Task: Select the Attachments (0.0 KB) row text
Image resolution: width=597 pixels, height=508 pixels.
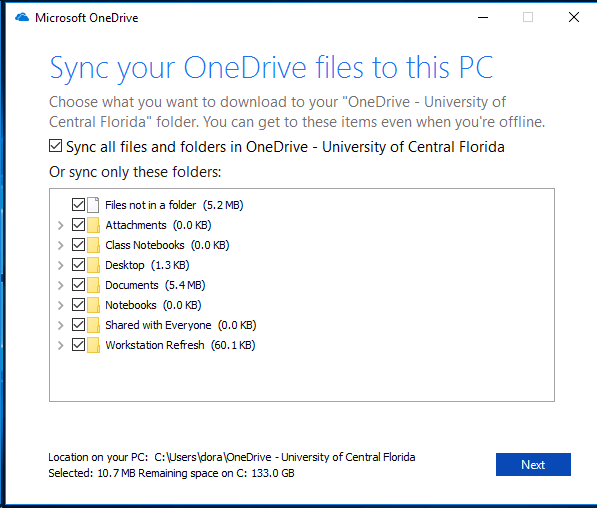Action: point(158,225)
